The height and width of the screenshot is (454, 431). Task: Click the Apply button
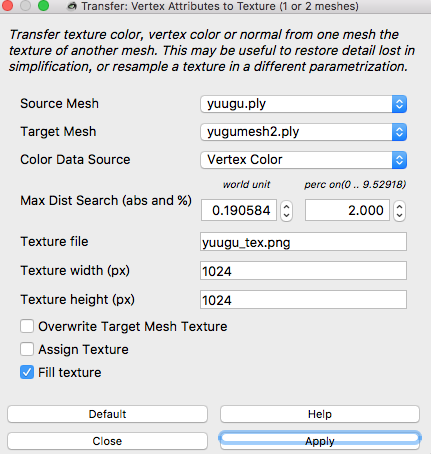[x=320, y=441]
